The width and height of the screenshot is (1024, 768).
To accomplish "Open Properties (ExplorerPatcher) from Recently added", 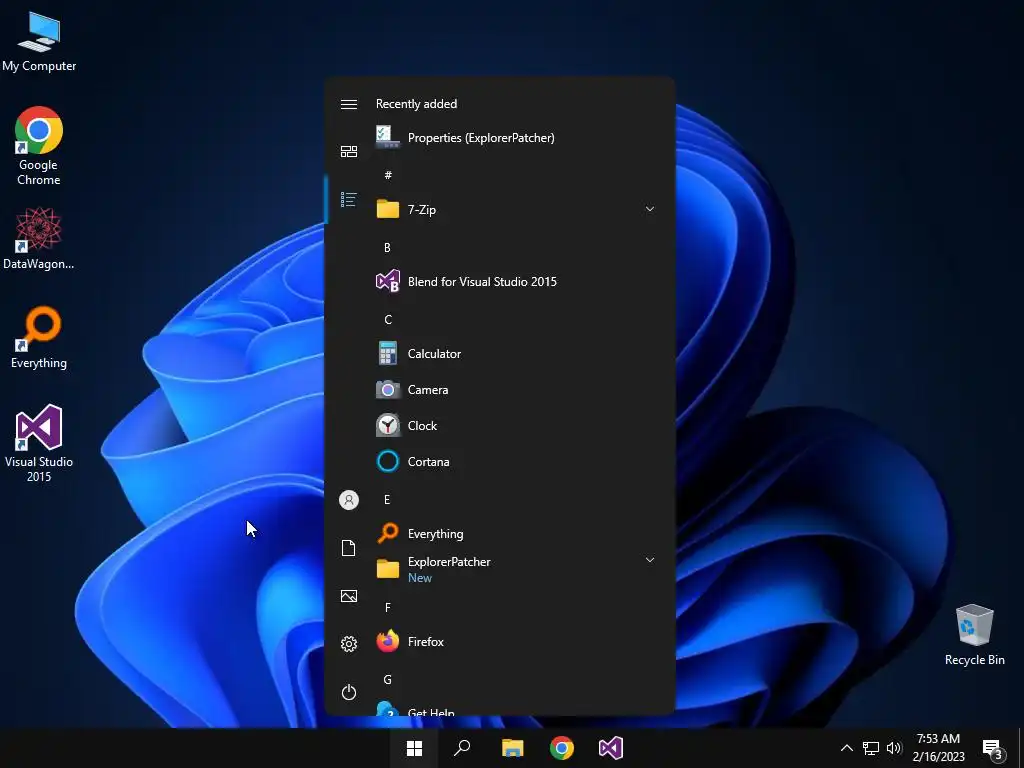I will tap(516, 138).
